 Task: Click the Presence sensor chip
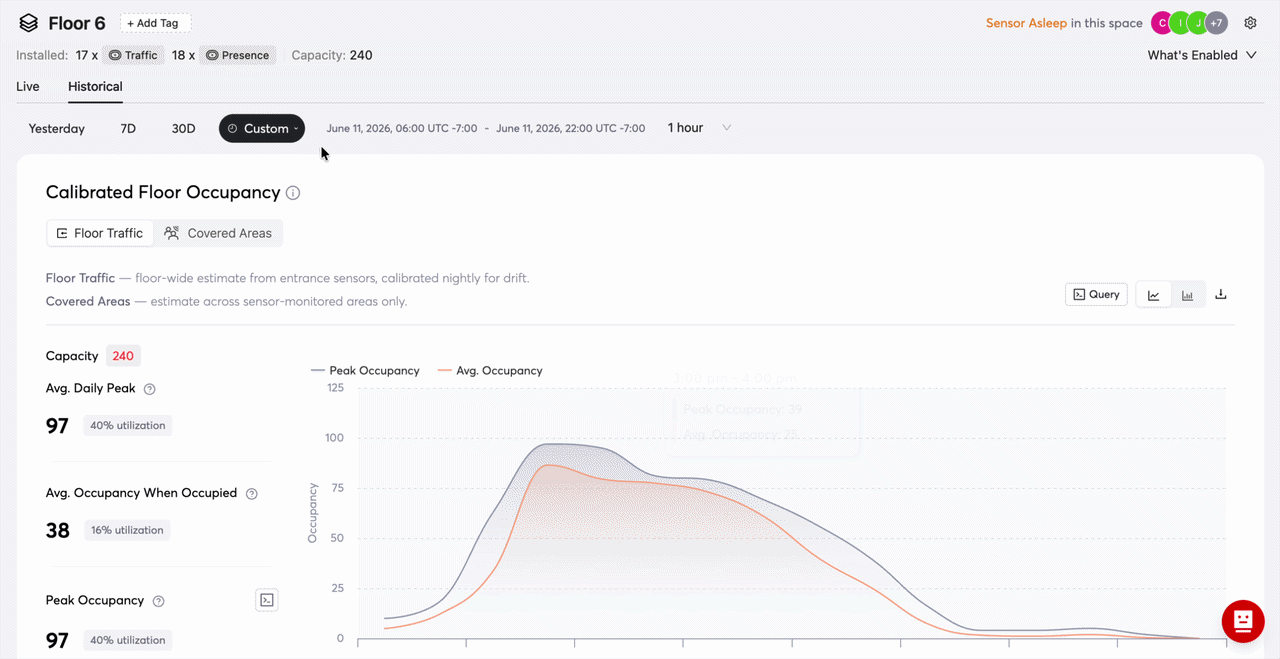click(237, 55)
